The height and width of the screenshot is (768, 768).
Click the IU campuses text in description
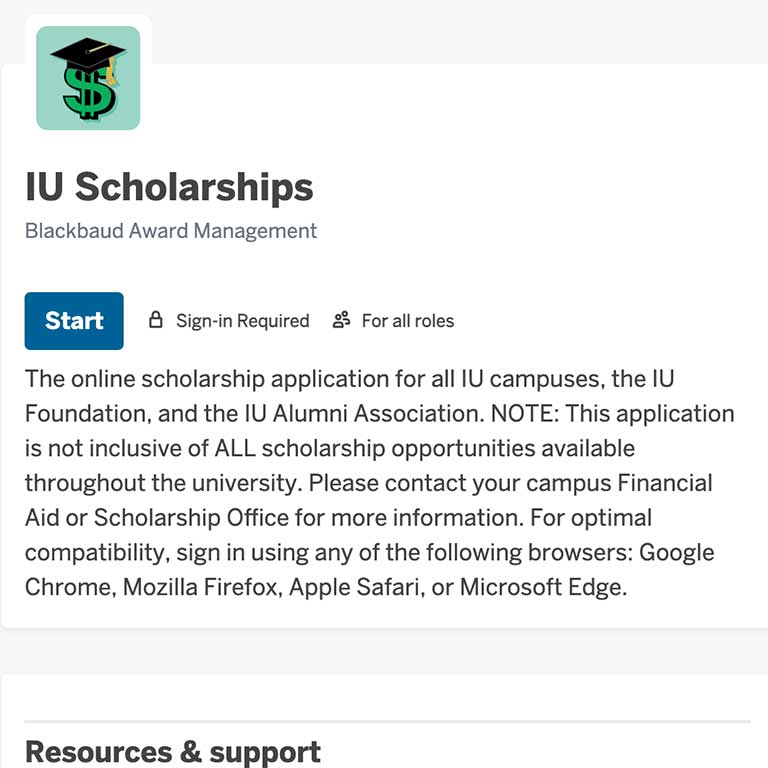point(524,380)
